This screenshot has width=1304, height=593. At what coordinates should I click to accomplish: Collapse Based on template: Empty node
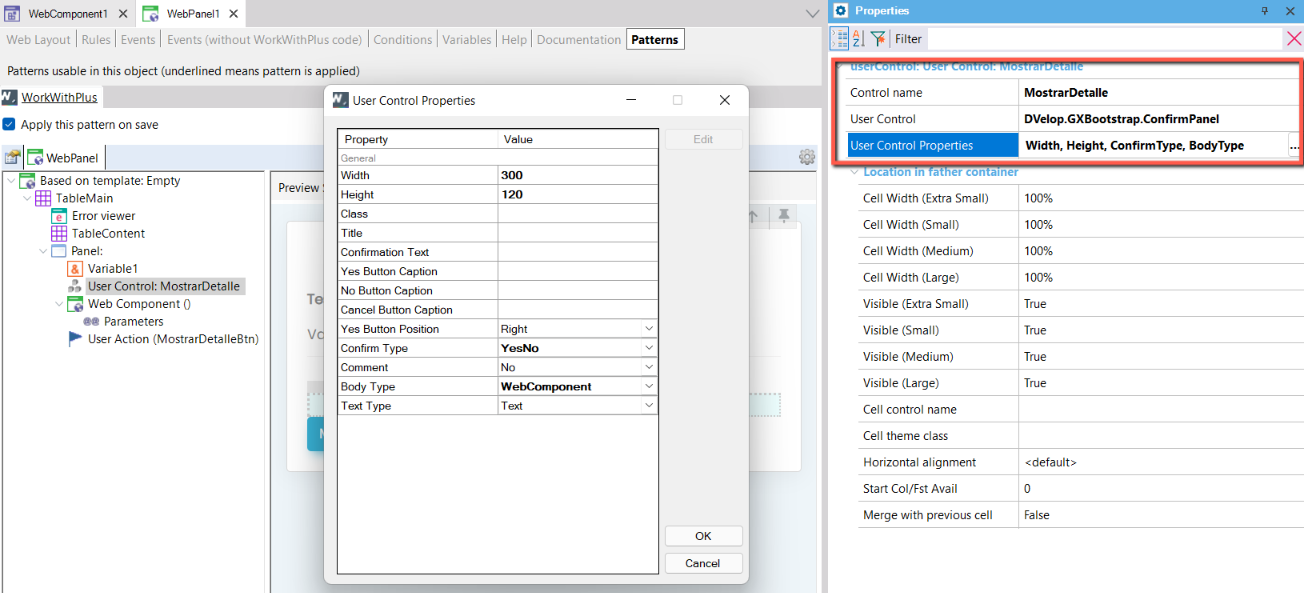[11, 181]
